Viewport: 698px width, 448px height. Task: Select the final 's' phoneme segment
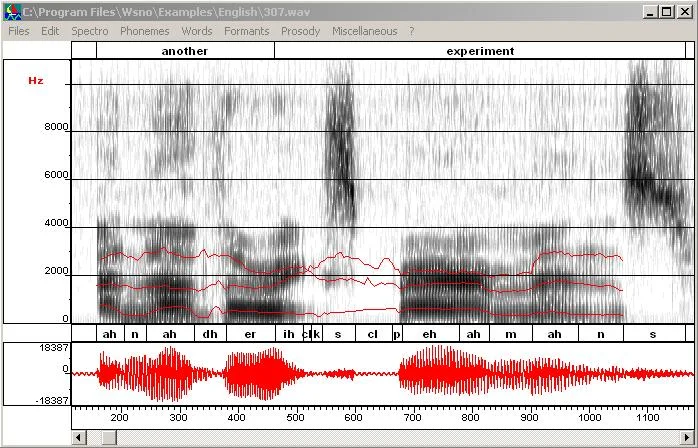point(653,334)
